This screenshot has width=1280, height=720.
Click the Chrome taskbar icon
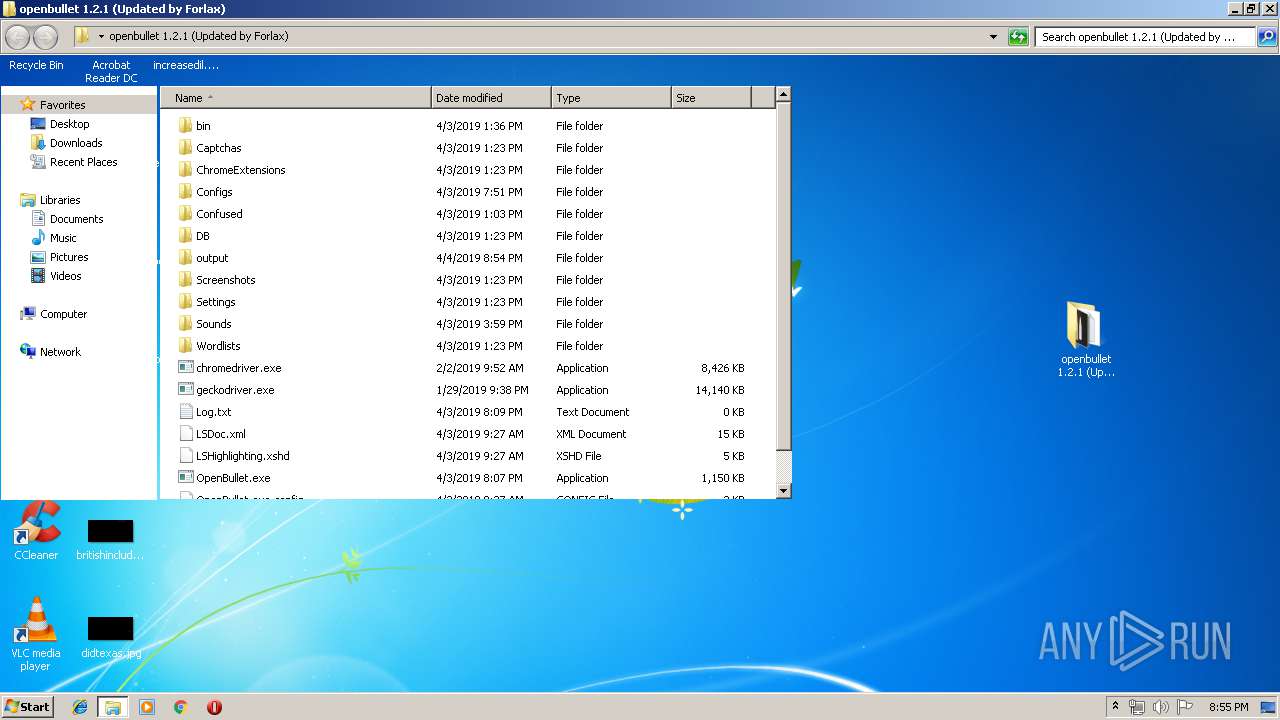coord(180,707)
